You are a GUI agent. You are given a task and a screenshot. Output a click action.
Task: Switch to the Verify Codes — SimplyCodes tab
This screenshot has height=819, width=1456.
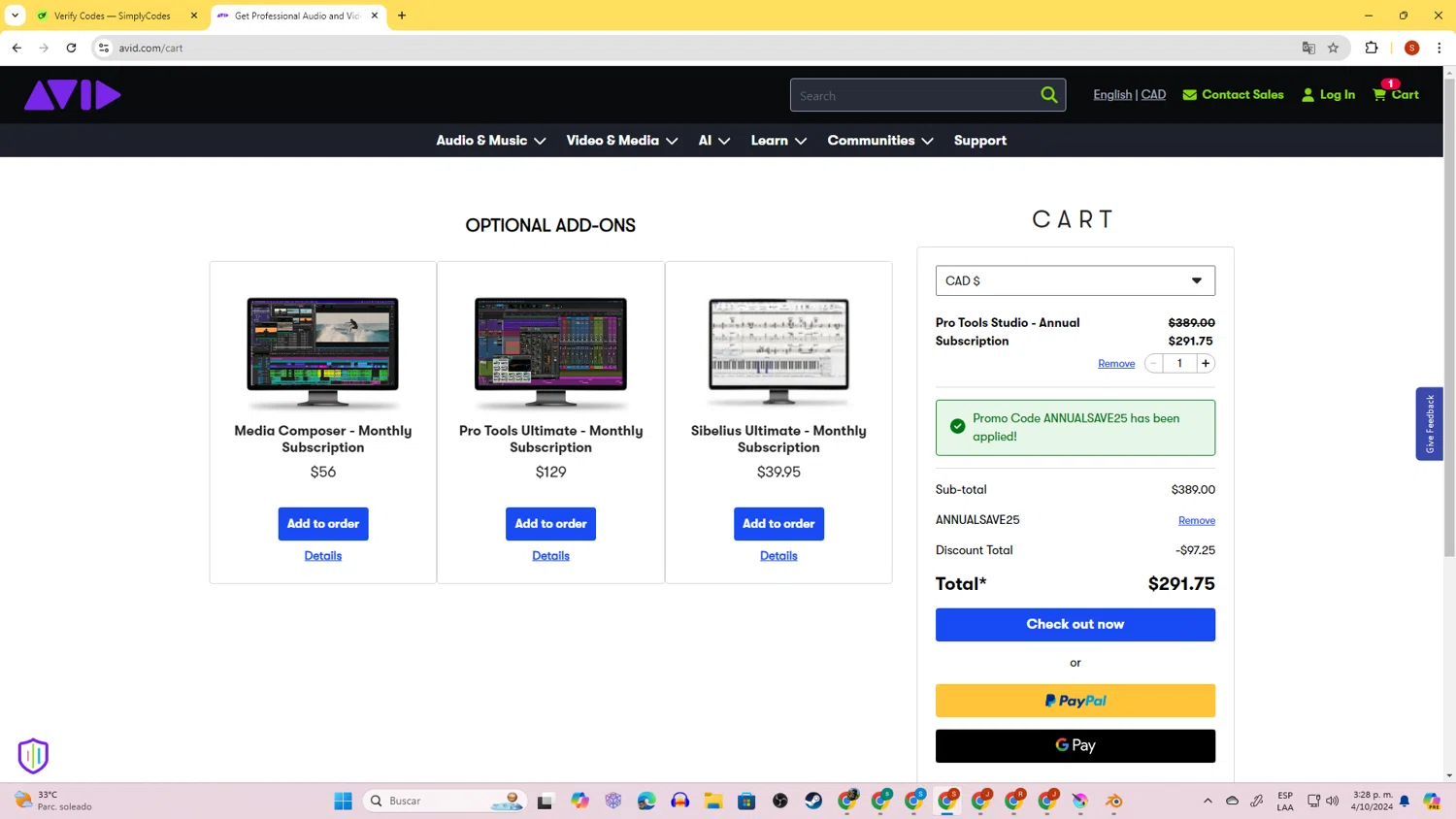112,16
